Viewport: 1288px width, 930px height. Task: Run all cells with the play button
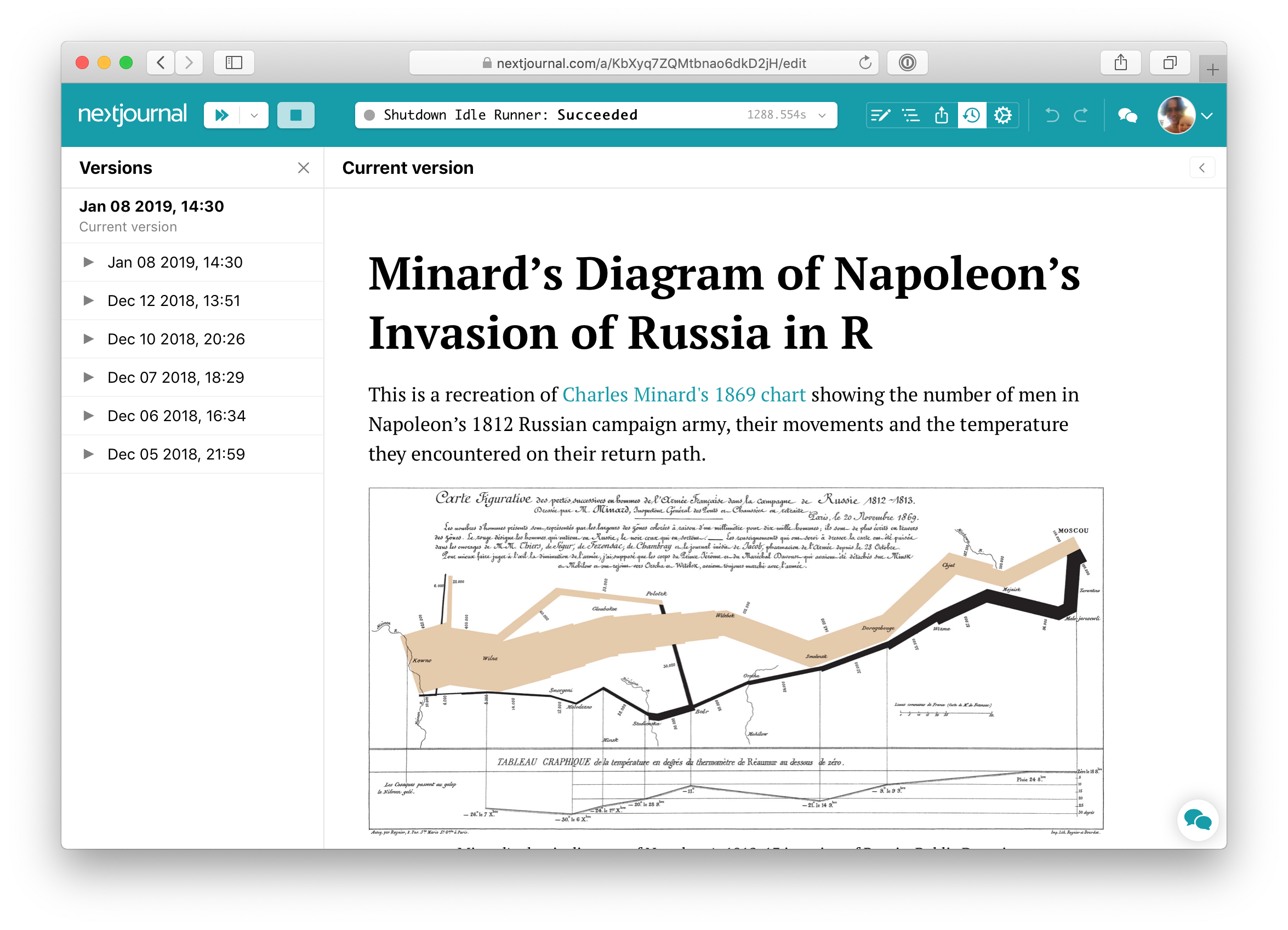click(x=222, y=115)
